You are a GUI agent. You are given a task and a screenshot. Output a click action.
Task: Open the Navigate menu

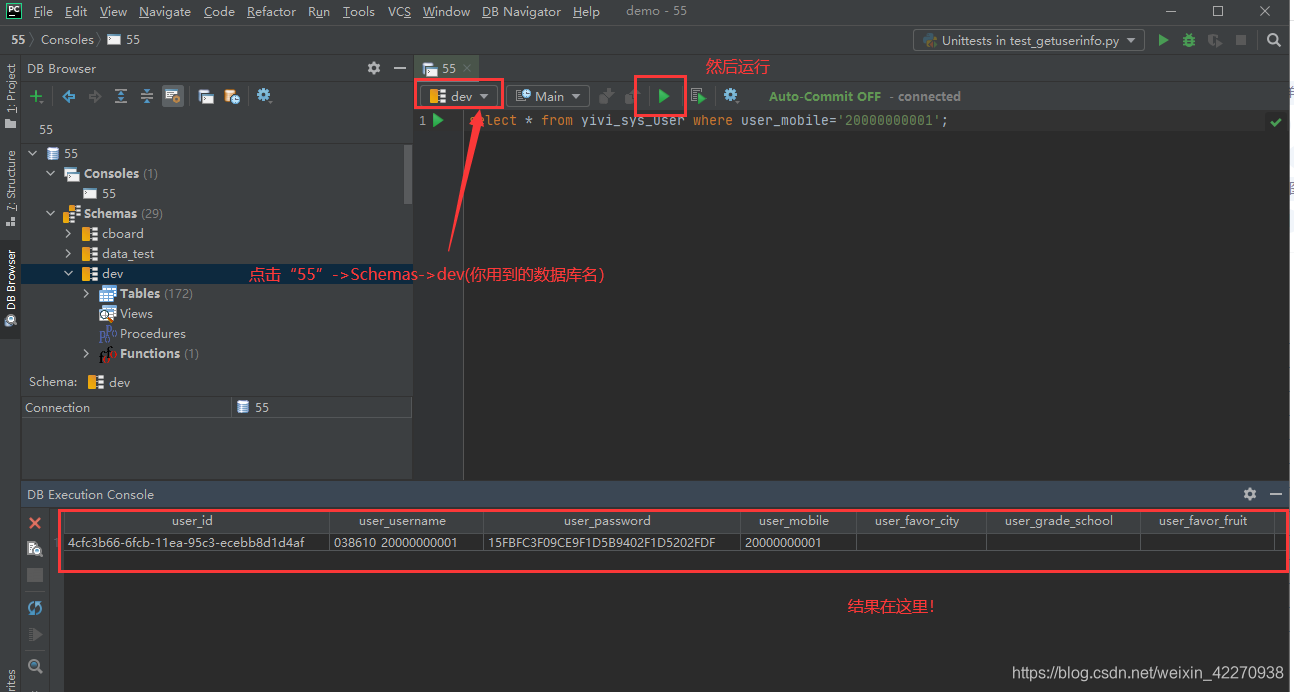[x=165, y=12]
